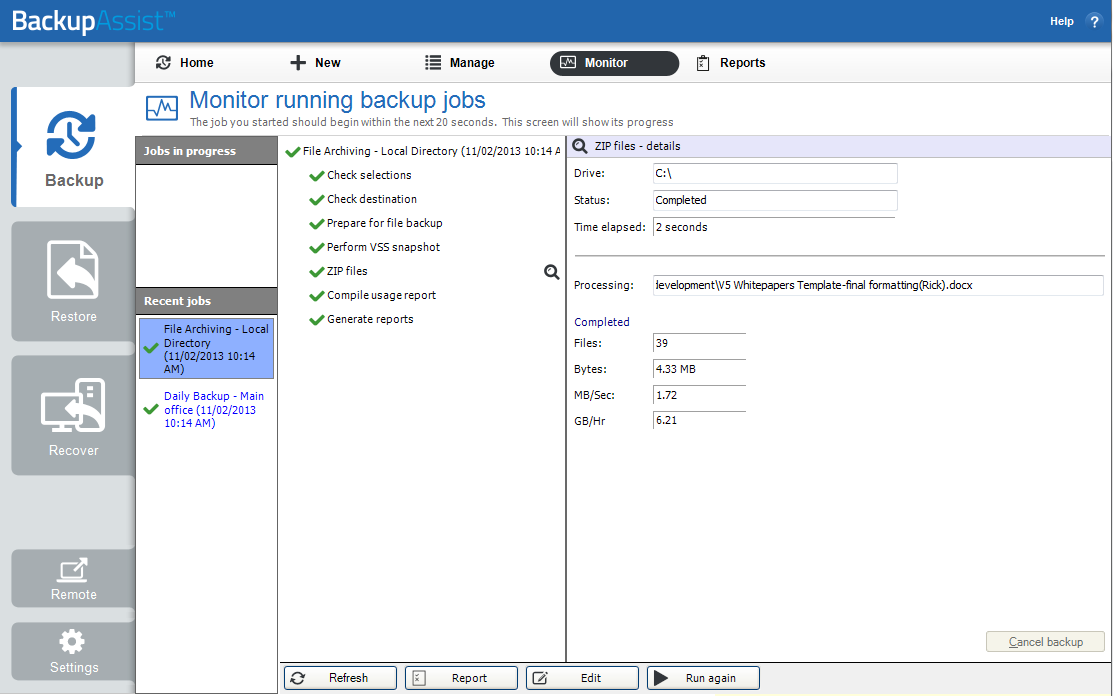Screen dimensions: 1113x696
Task: Select Daily Backup - Main office recent job
Action: pyautogui.click(x=207, y=409)
